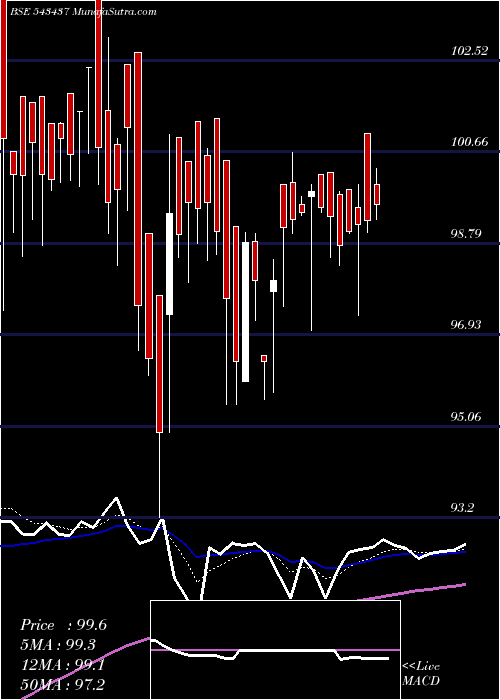Click the 12MA : 99.1 readout
The height and width of the screenshot is (700, 500).
click(x=63, y=665)
